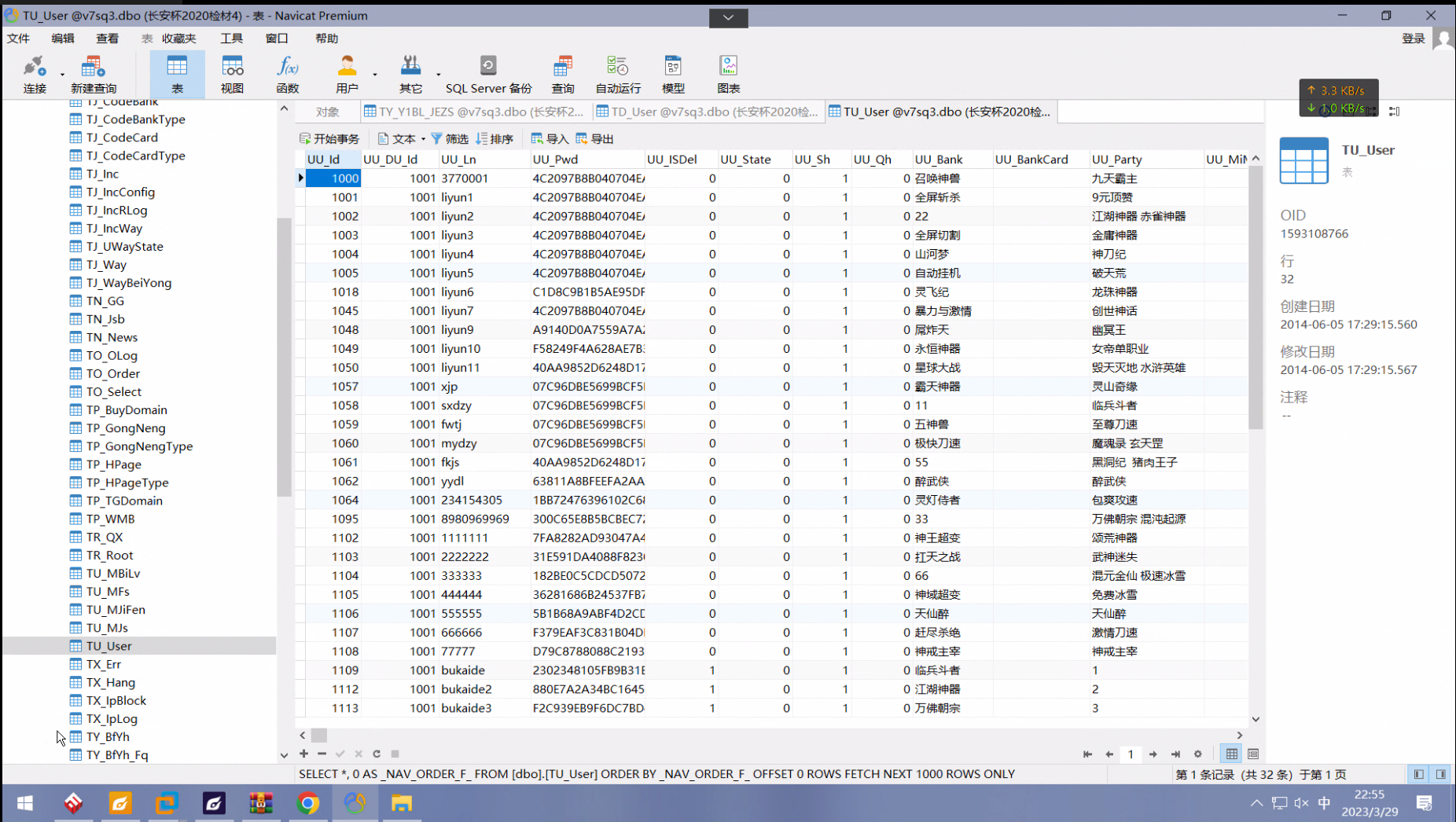This screenshot has width=1456, height=822.
Task: Refresh the table data
Action: tap(377, 754)
